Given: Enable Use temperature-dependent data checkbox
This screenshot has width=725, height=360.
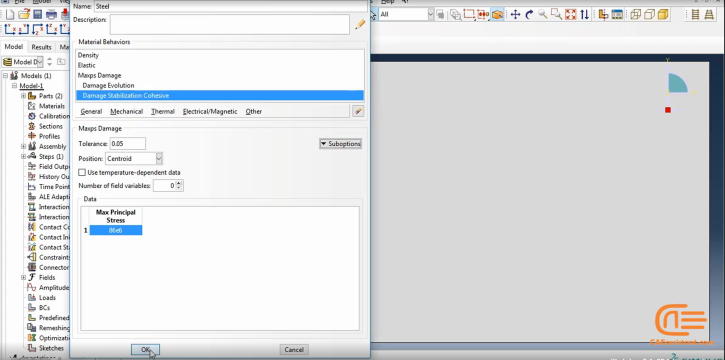Looking at the screenshot, I should (x=82, y=172).
